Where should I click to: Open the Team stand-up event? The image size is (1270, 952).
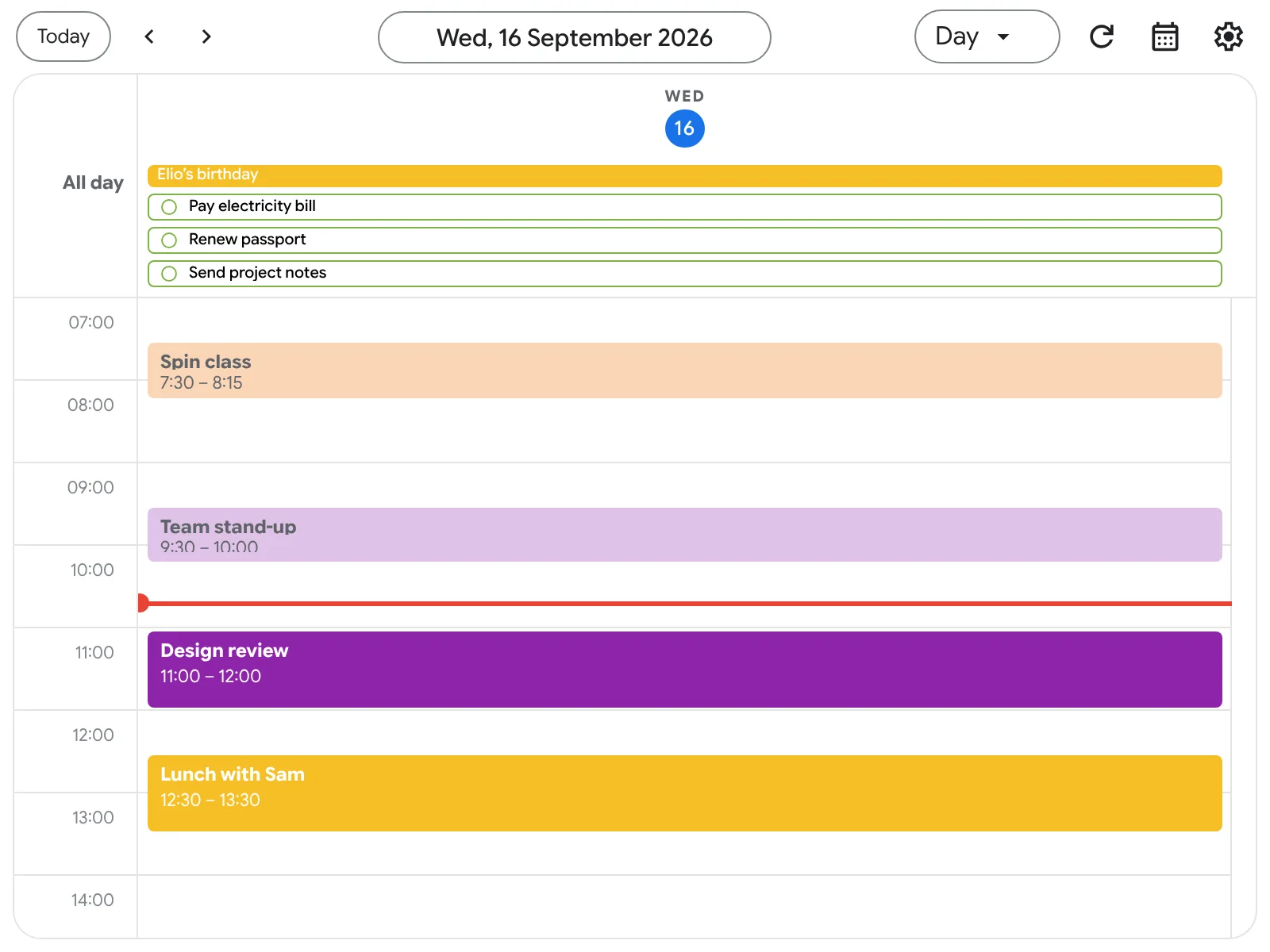685,535
